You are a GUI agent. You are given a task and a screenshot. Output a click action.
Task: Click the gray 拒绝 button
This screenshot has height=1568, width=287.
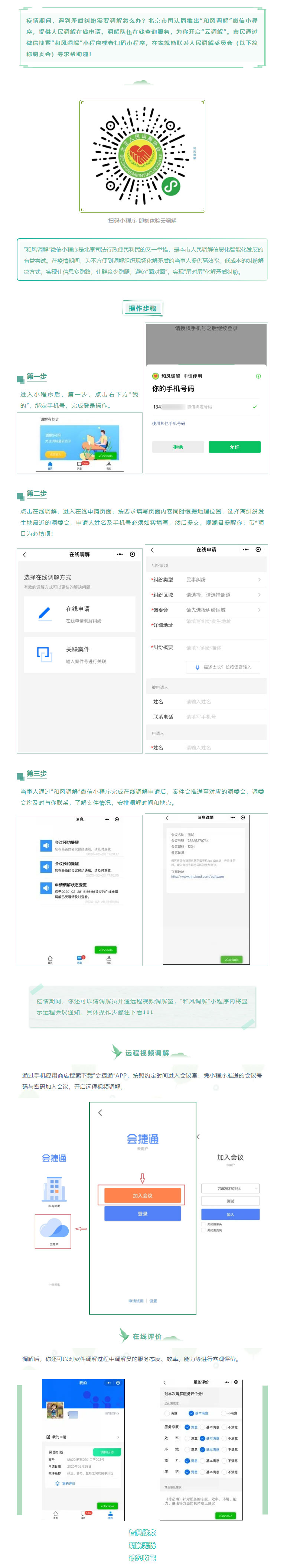coord(177,447)
